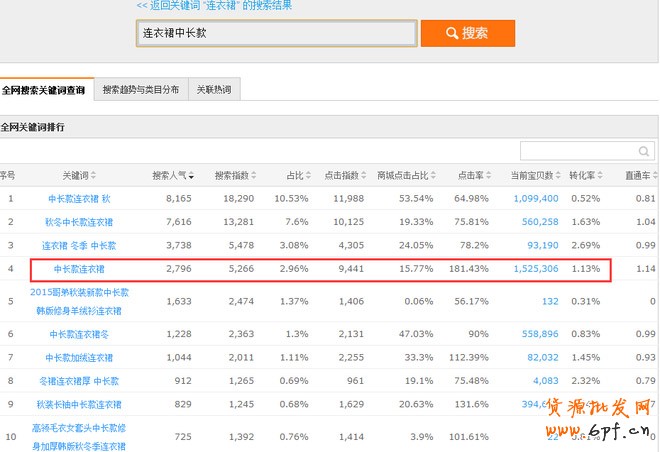The width and height of the screenshot is (660, 452).
Task: Click the table filter input box
Action: 578,150
